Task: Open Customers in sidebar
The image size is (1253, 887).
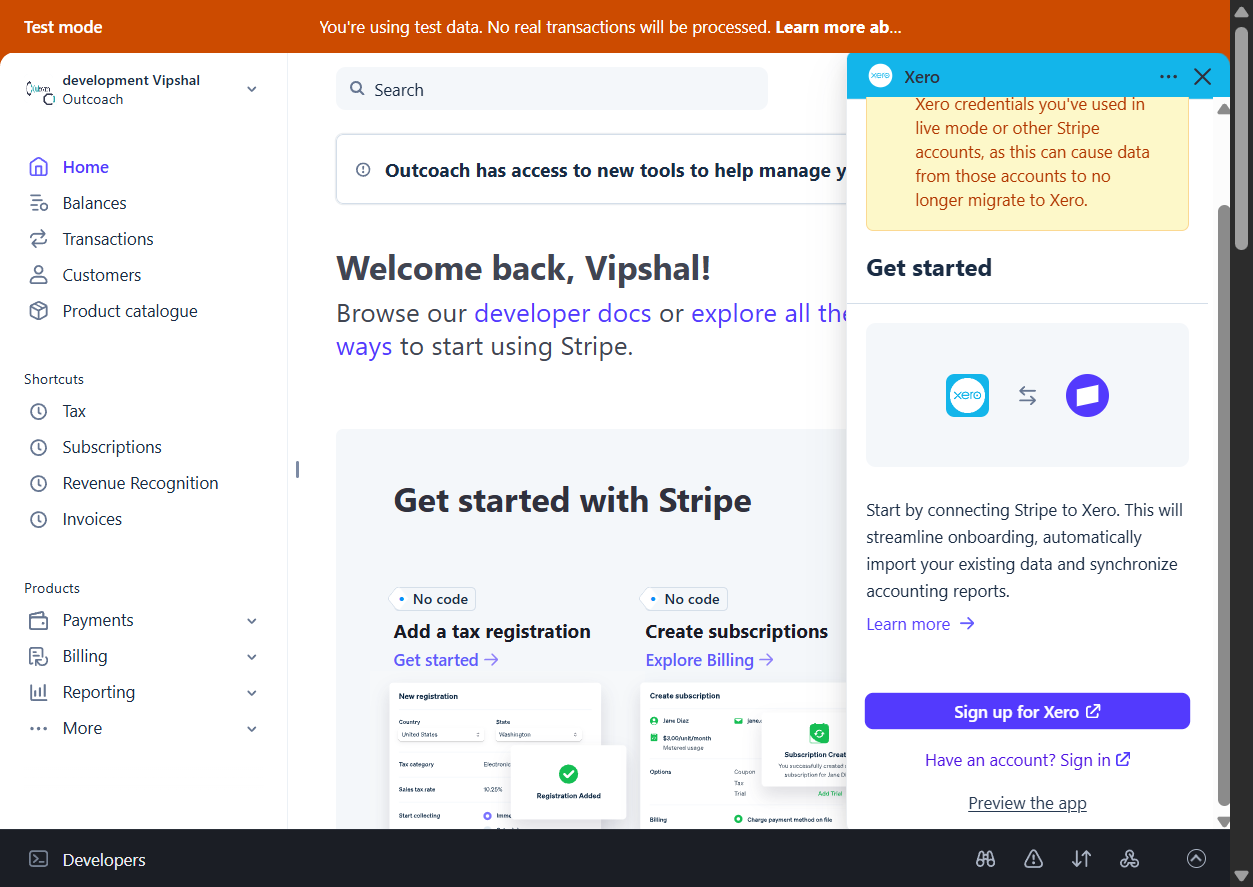Action: click(x=102, y=275)
